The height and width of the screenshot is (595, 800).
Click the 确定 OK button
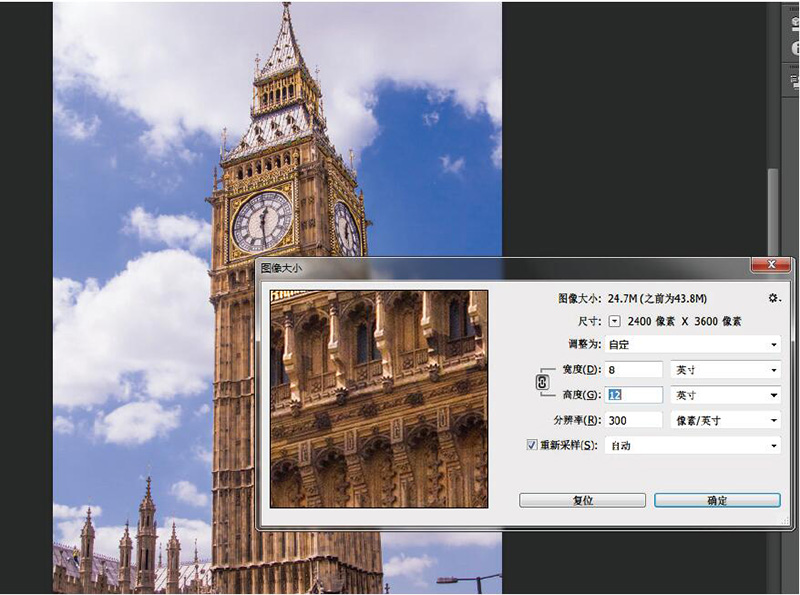(717, 500)
